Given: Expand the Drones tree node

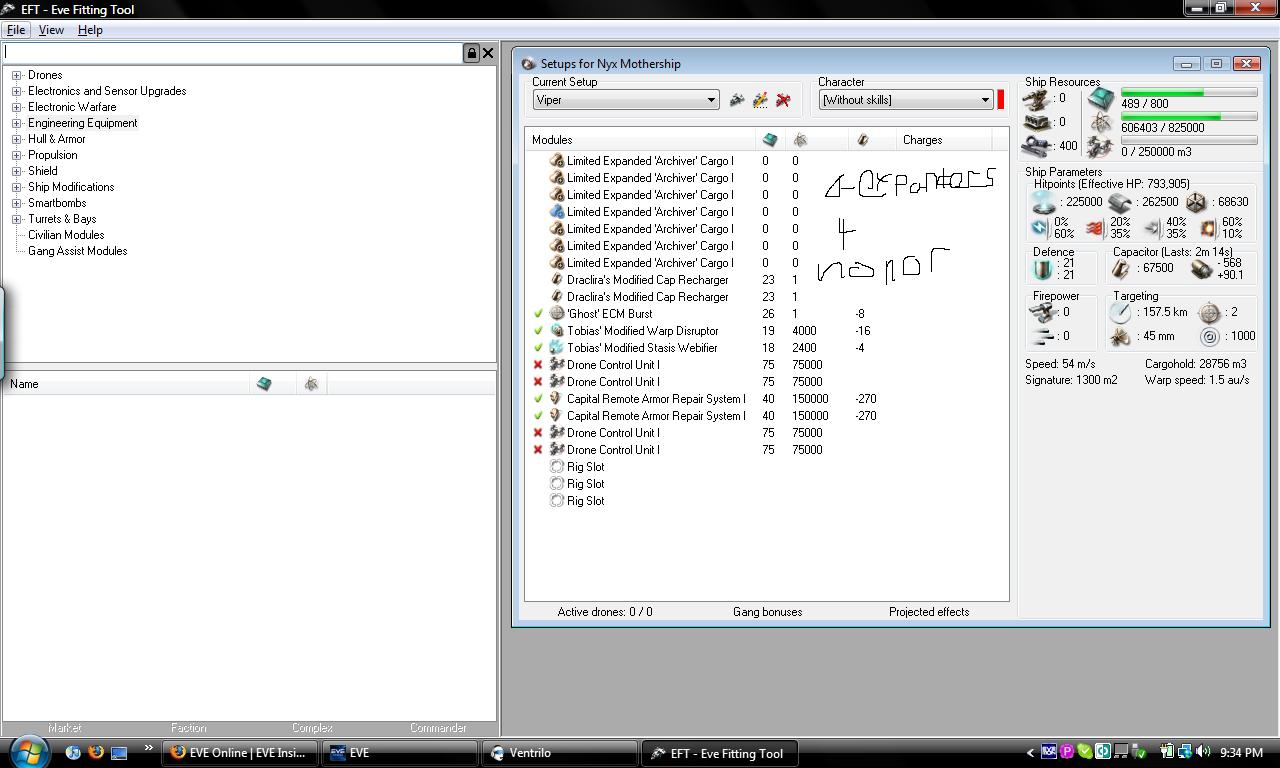Looking at the screenshot, I should [16, 75].
